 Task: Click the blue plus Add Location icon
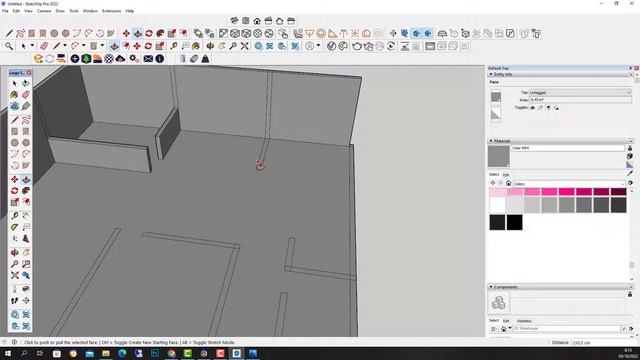click(x=75, y=59)
